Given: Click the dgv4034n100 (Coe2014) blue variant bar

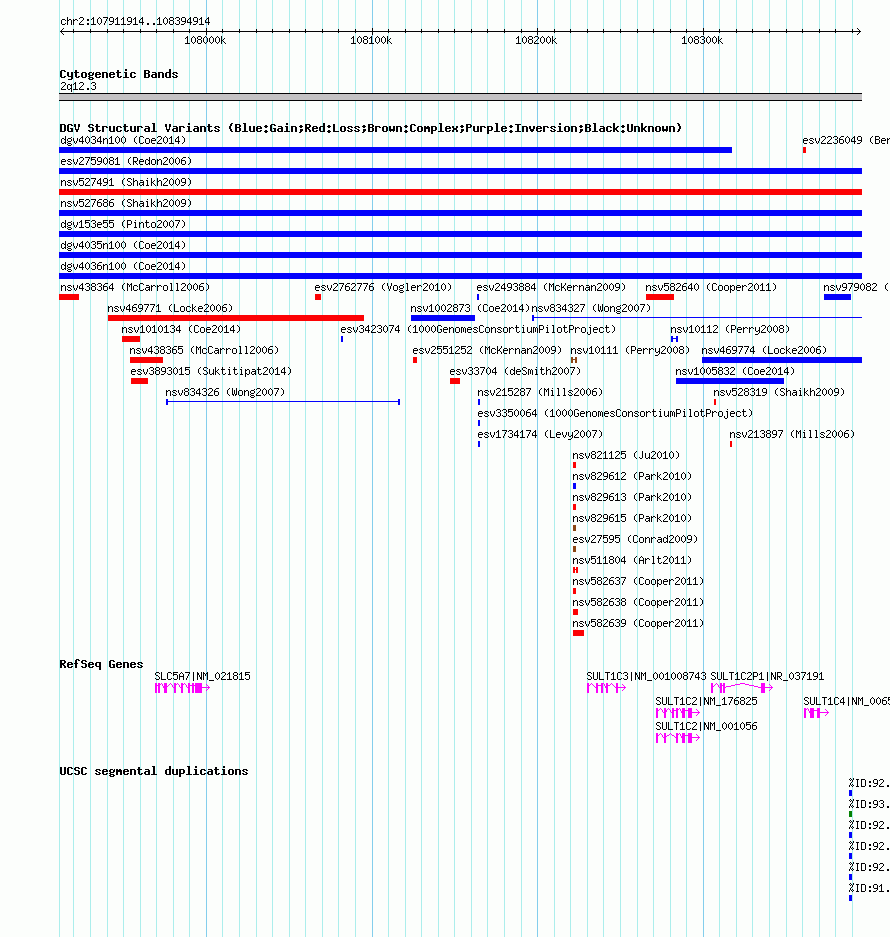Looking at the screenshot, I should [396, 150].
